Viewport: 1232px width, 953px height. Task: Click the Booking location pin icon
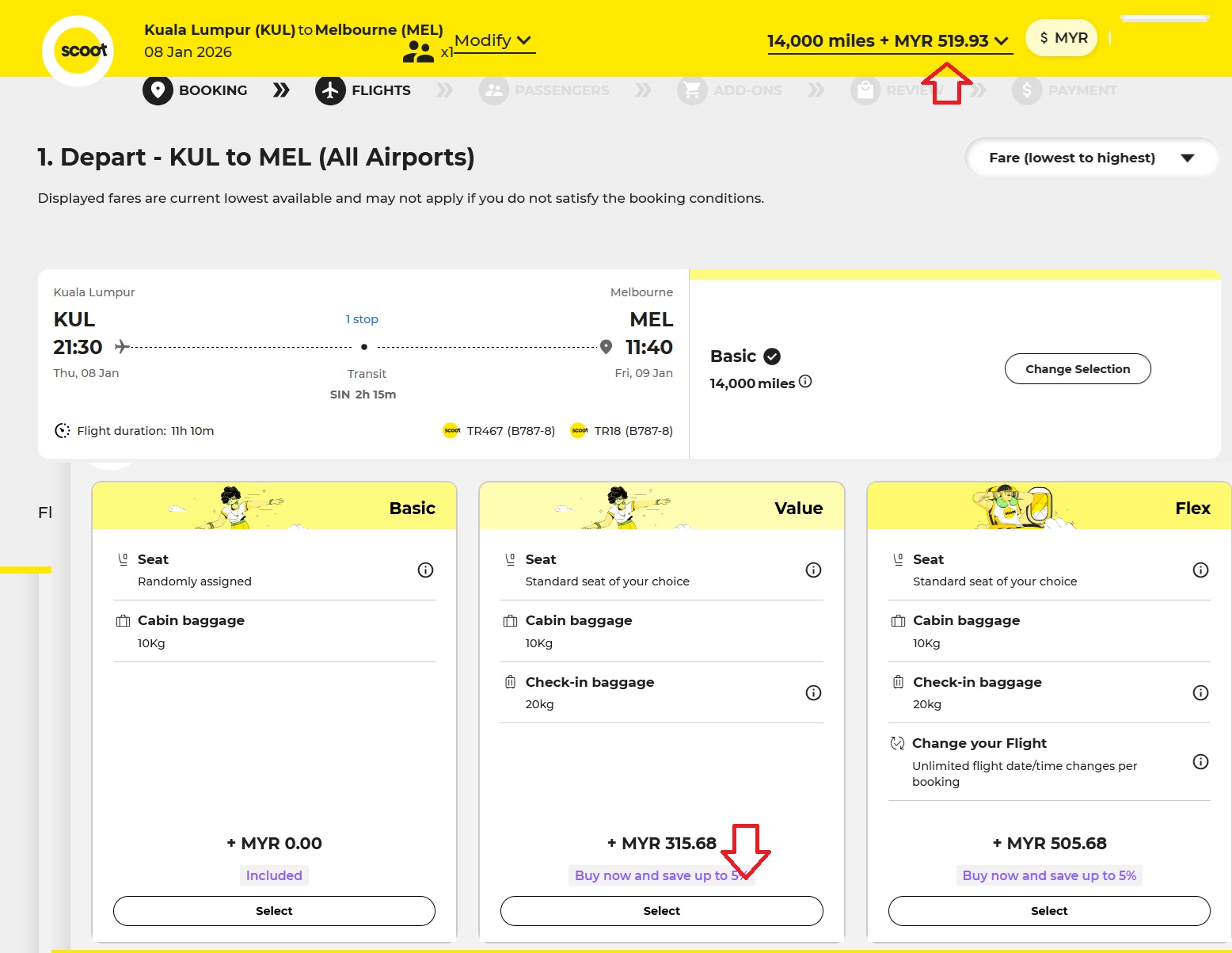[158, 90]
